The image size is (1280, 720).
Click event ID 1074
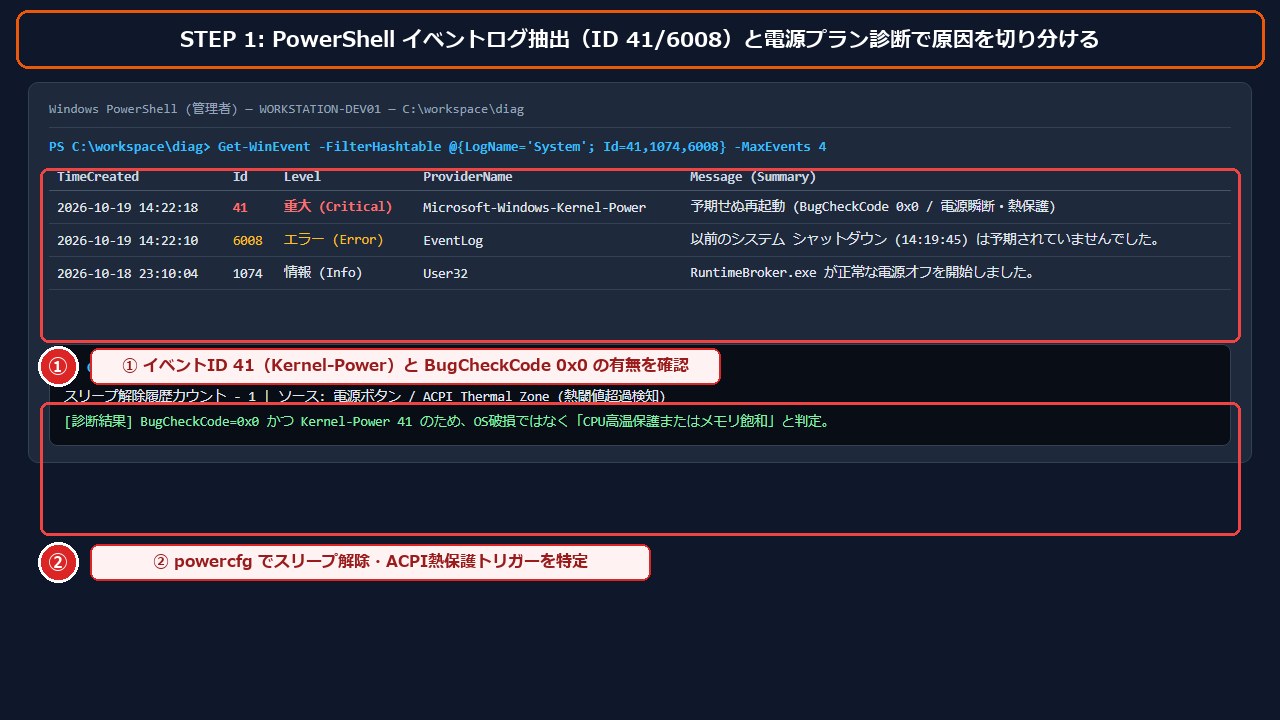pyautogui.click(x=248, y=273)
